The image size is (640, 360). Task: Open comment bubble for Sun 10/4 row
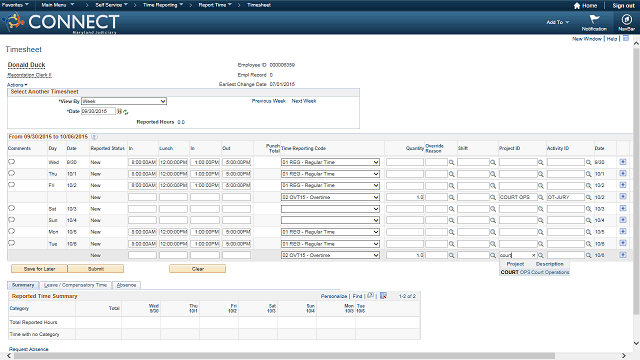[11, 220]
